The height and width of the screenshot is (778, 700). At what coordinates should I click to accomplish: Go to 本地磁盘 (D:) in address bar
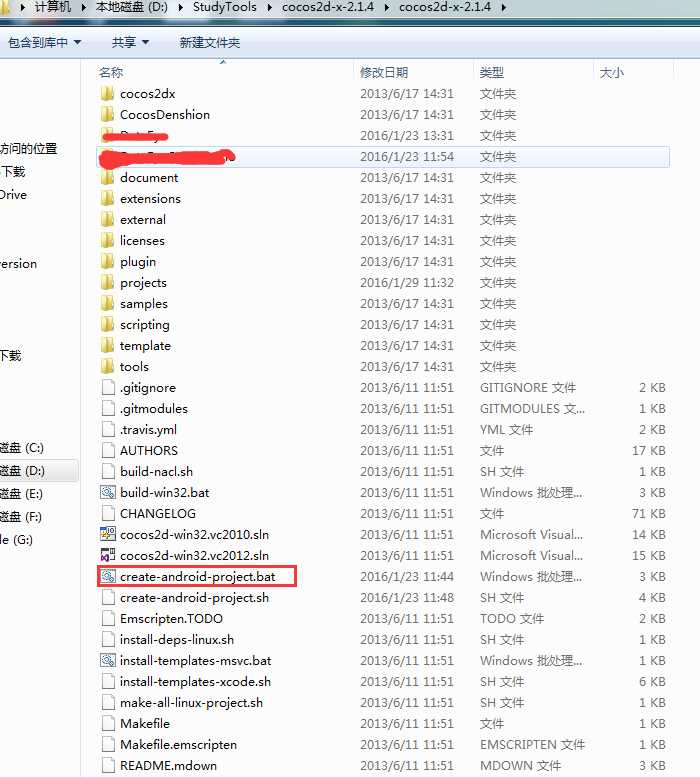[x=131, y=7]
